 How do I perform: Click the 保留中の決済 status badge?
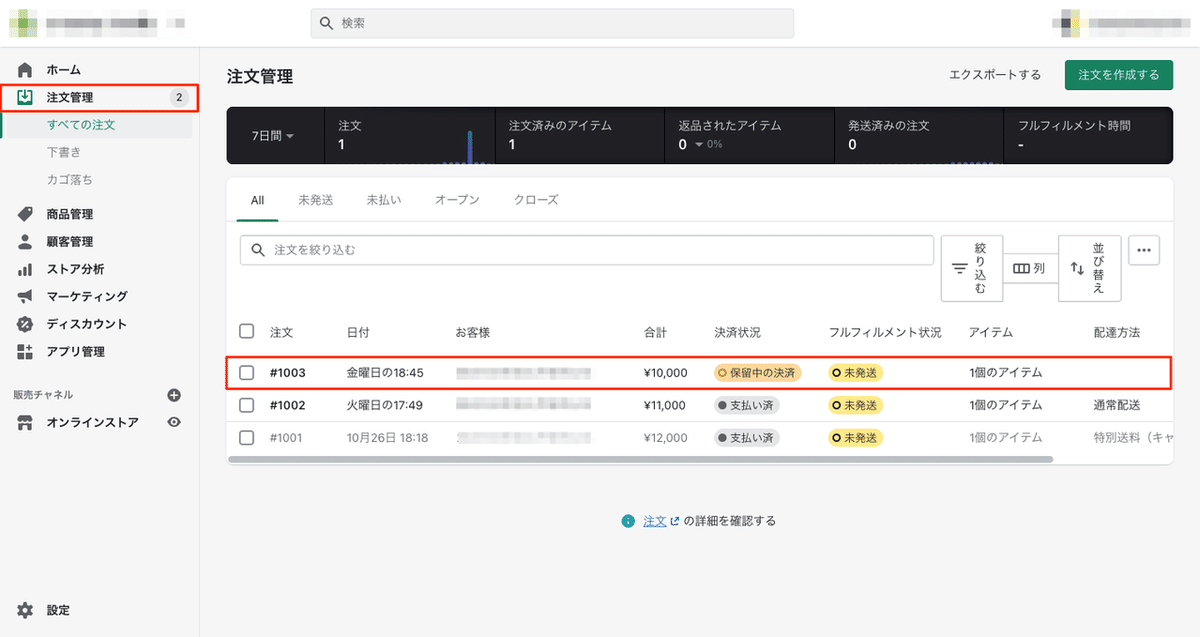(758, 373)
